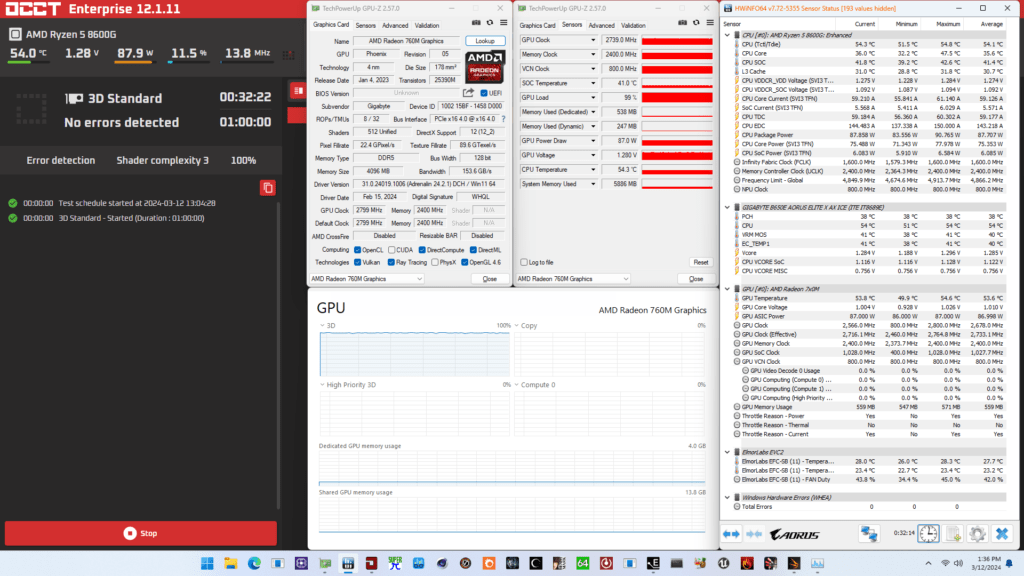Click HWiNFO collapse arrows icon

pyautogui.click(x=754, y=534)
